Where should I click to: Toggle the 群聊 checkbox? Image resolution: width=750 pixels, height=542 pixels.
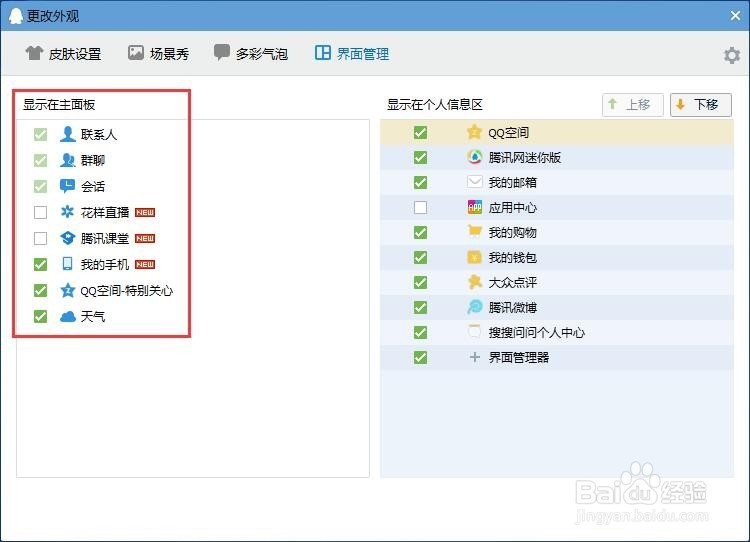coord(41,160)
